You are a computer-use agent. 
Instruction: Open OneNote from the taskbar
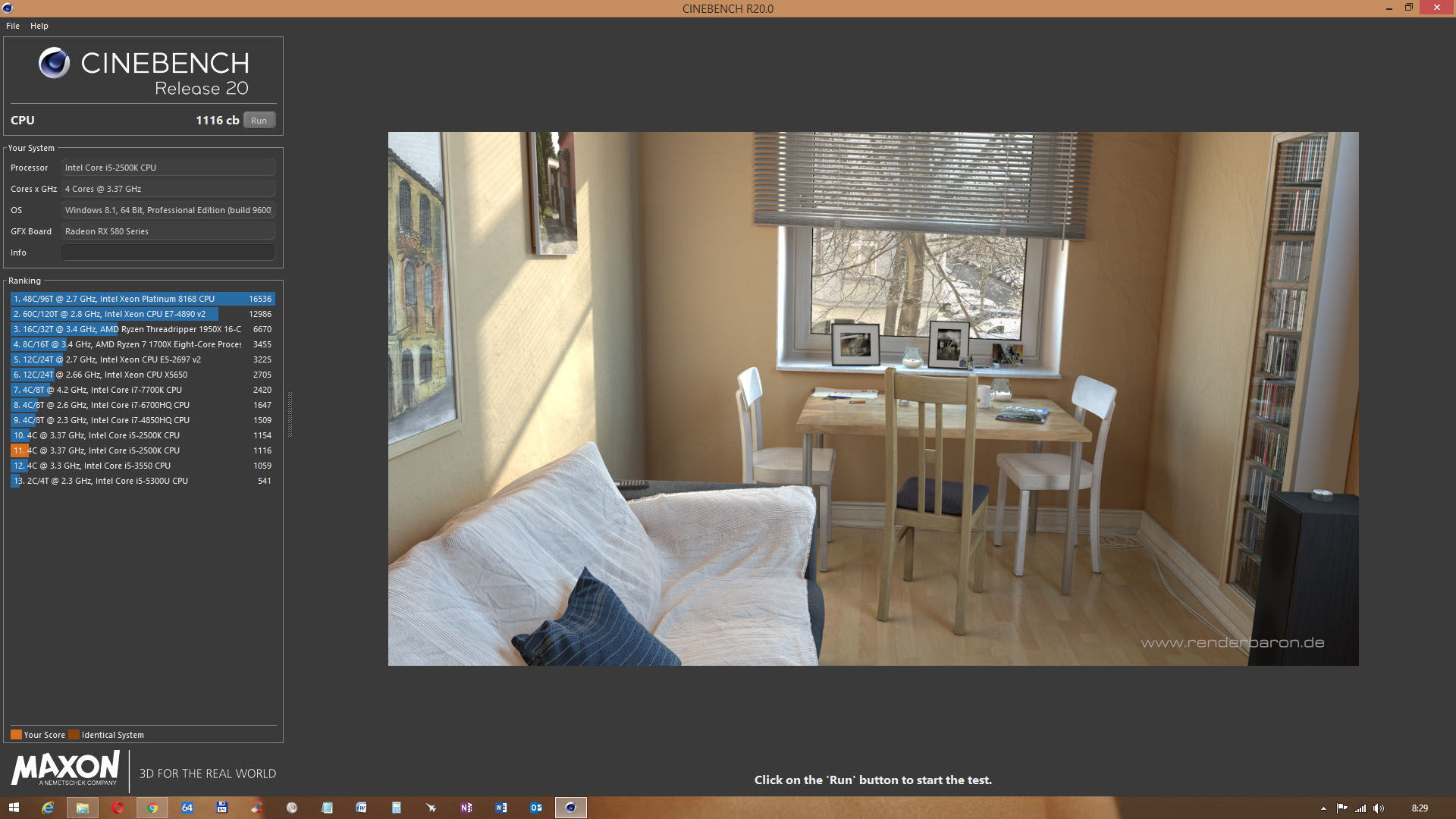click(466, 808)
